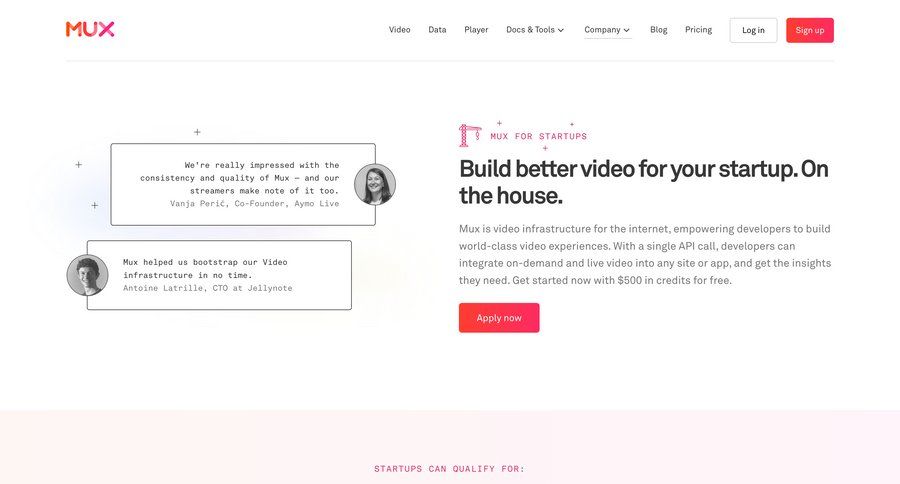Open the Video nav item
Image resolution: width=900 pixels, height=484 pixels.
[x=399, y=30]
